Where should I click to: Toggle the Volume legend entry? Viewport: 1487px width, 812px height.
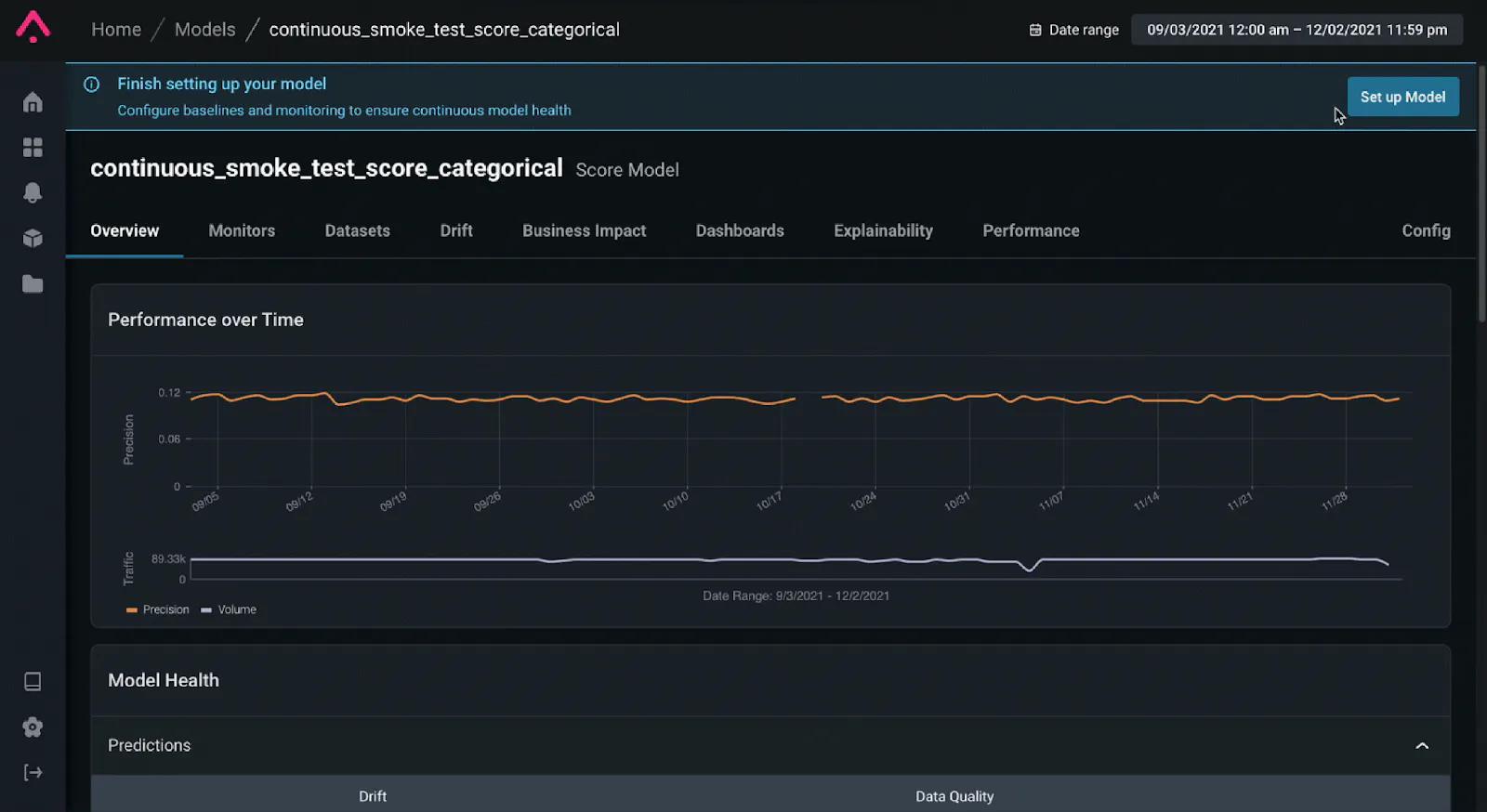coord(229,610)
